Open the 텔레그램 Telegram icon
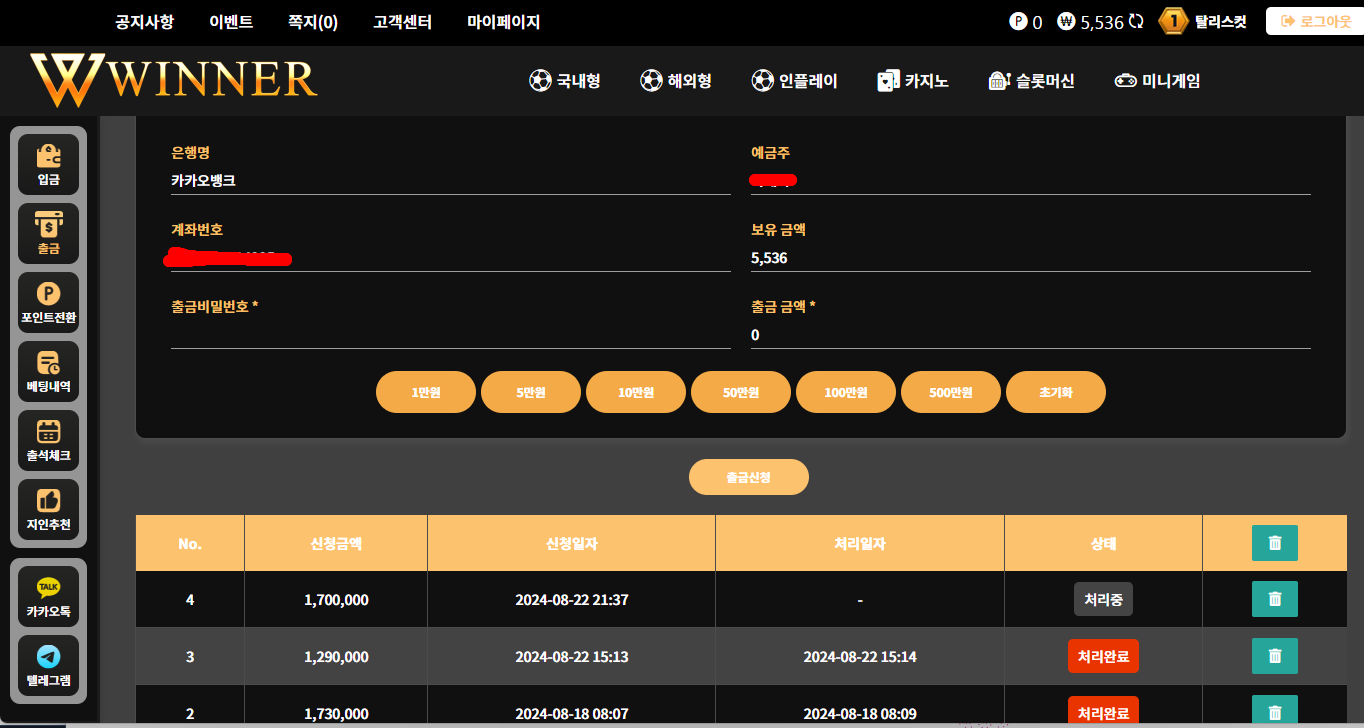1364x728 pixels. 48,666
